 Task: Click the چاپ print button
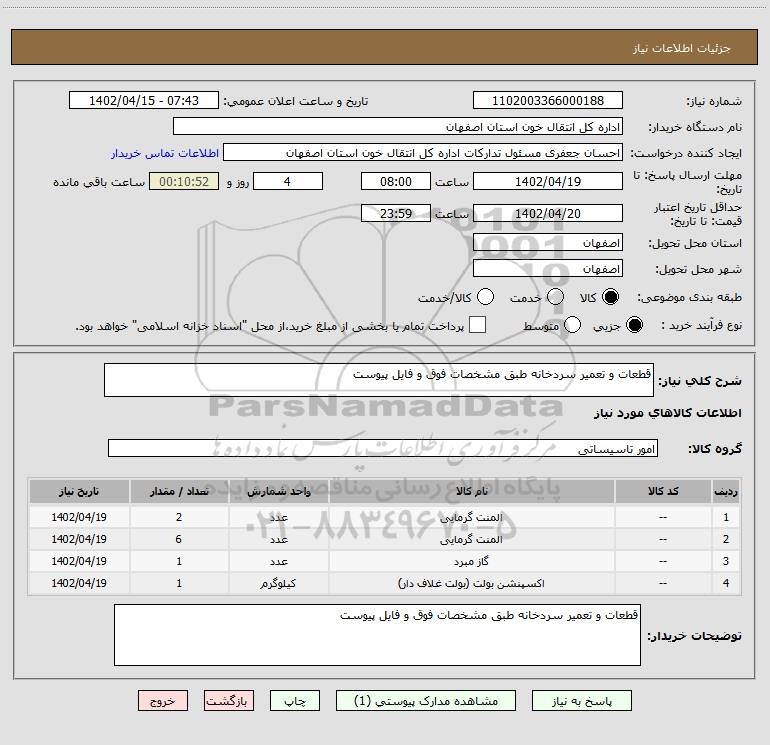point(295,701)
